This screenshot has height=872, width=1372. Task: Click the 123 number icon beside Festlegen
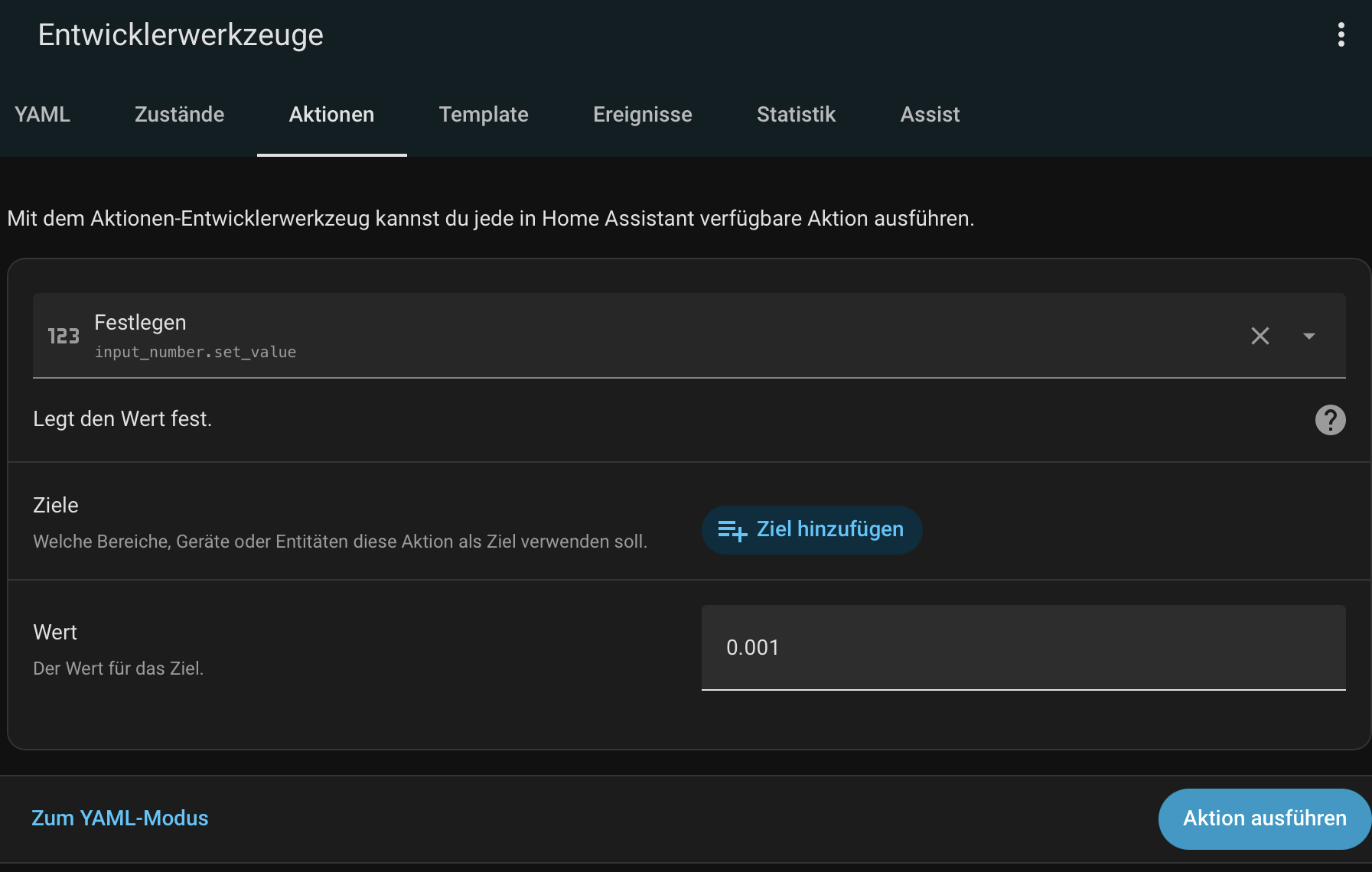coord(64,337)
